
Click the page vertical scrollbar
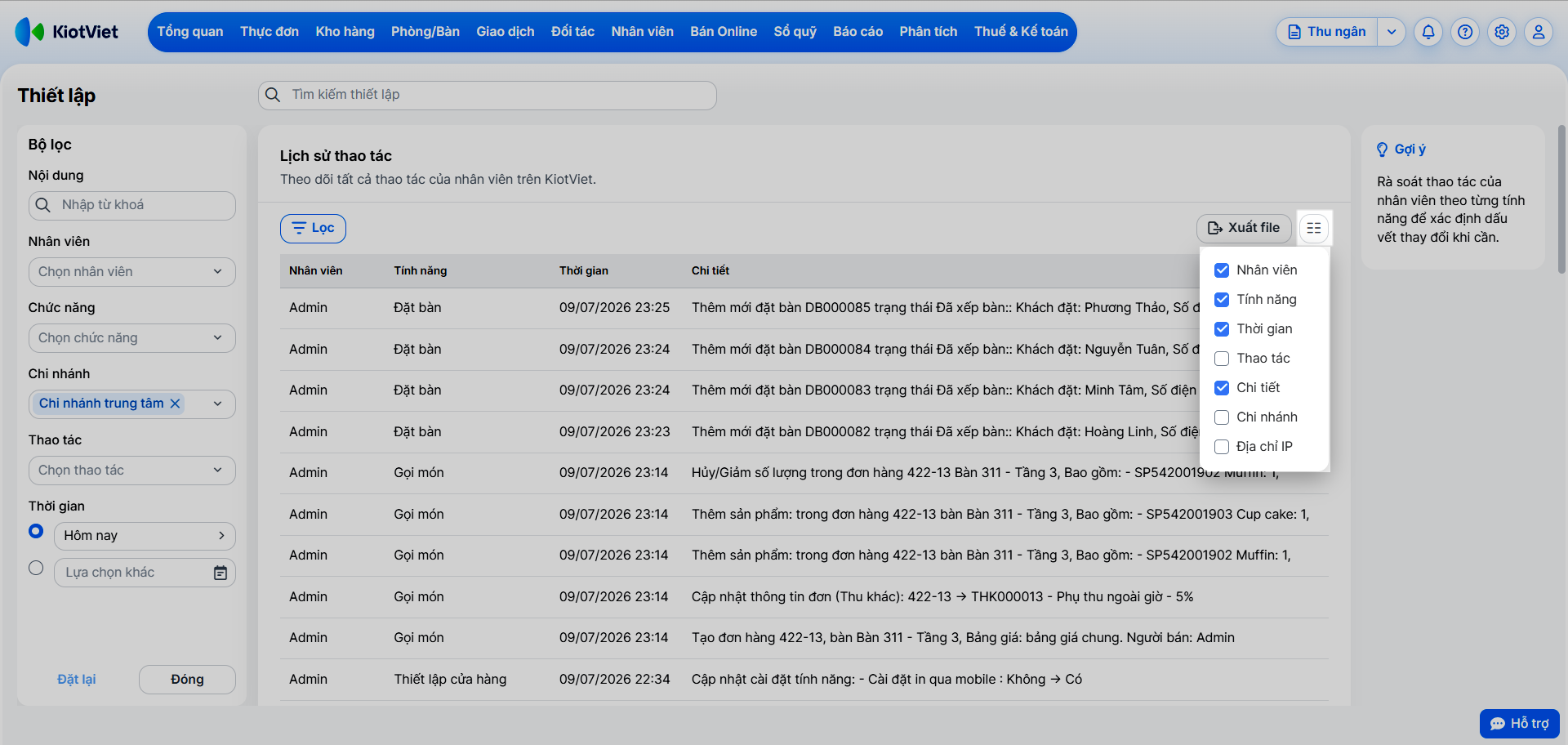point(1561,200)
